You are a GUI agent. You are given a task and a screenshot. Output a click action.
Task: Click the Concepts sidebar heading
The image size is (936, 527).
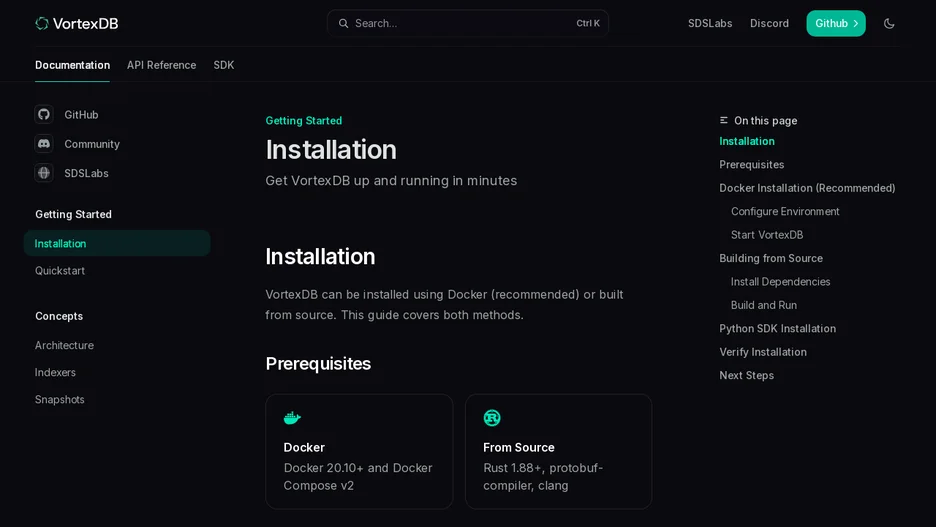pyautogui.click(x=58, y=316)
